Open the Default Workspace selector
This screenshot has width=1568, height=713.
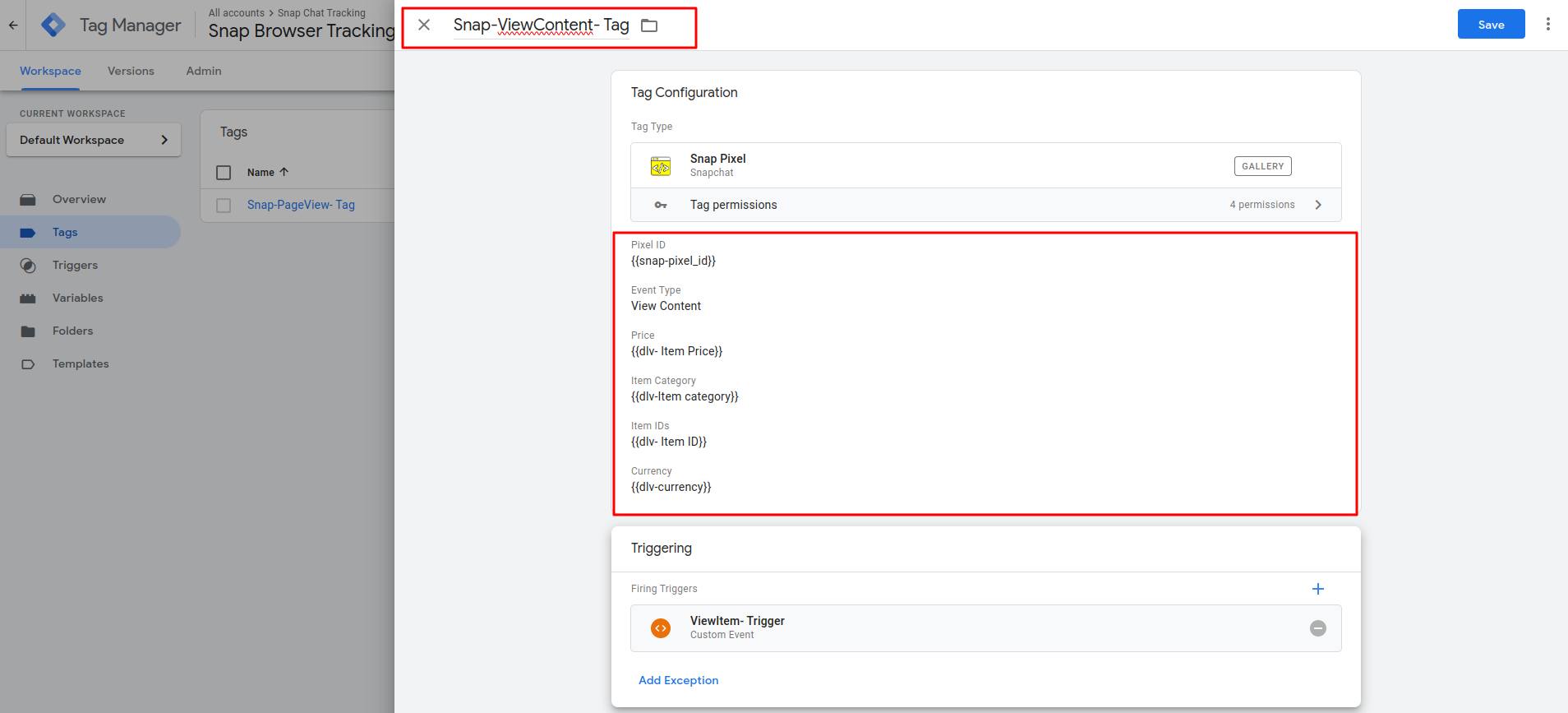94,140
